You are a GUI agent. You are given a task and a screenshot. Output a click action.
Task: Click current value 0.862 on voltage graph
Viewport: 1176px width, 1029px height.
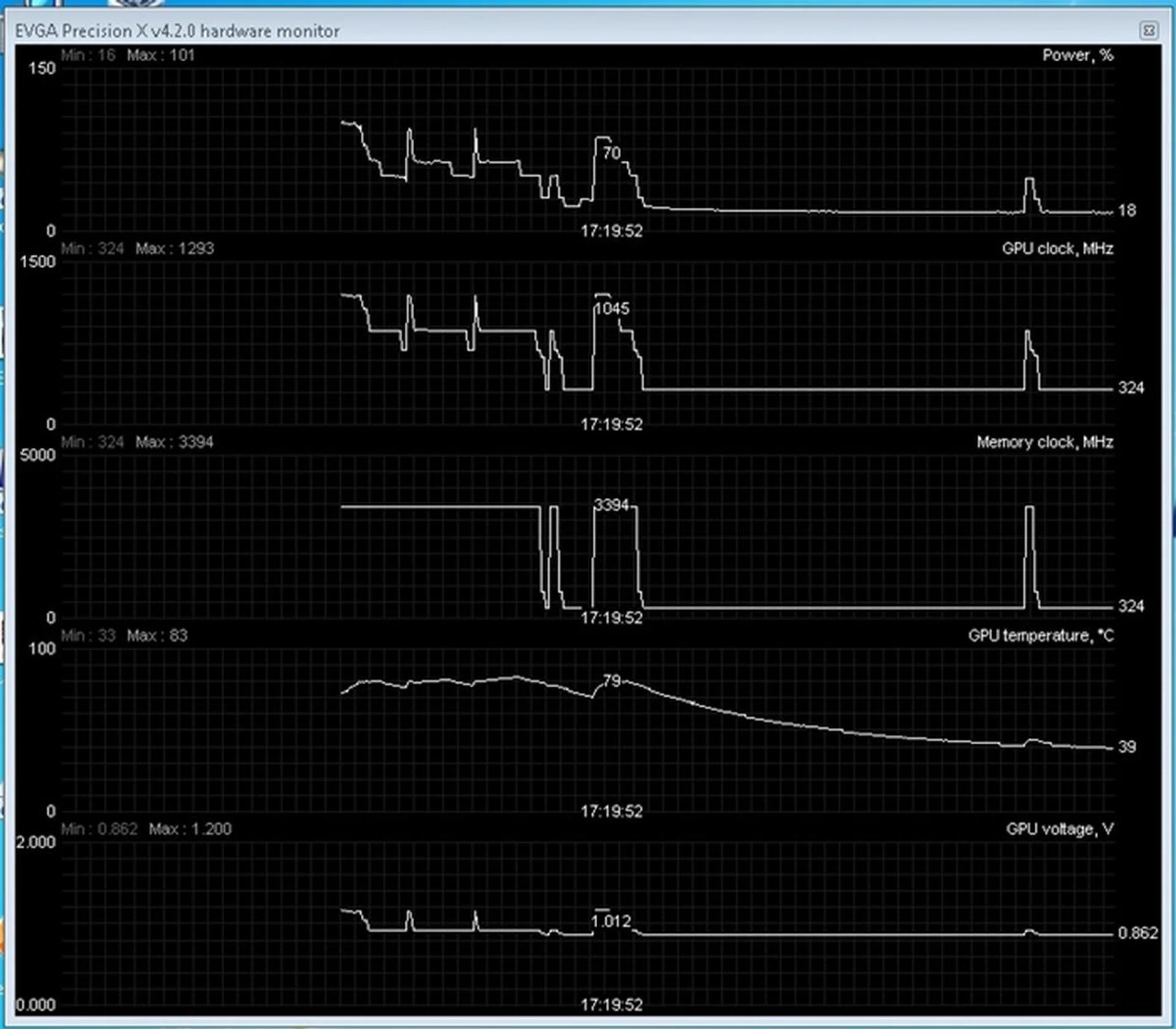tap(1137, 933)
